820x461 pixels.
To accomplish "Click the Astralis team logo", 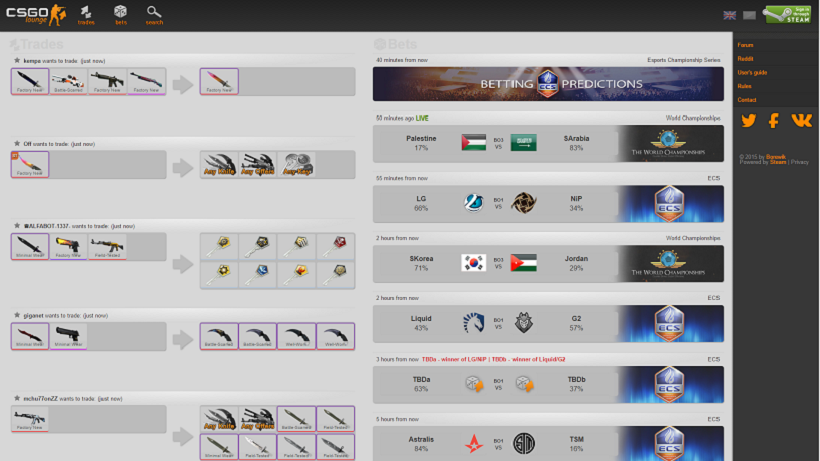I will coord(473,444).
